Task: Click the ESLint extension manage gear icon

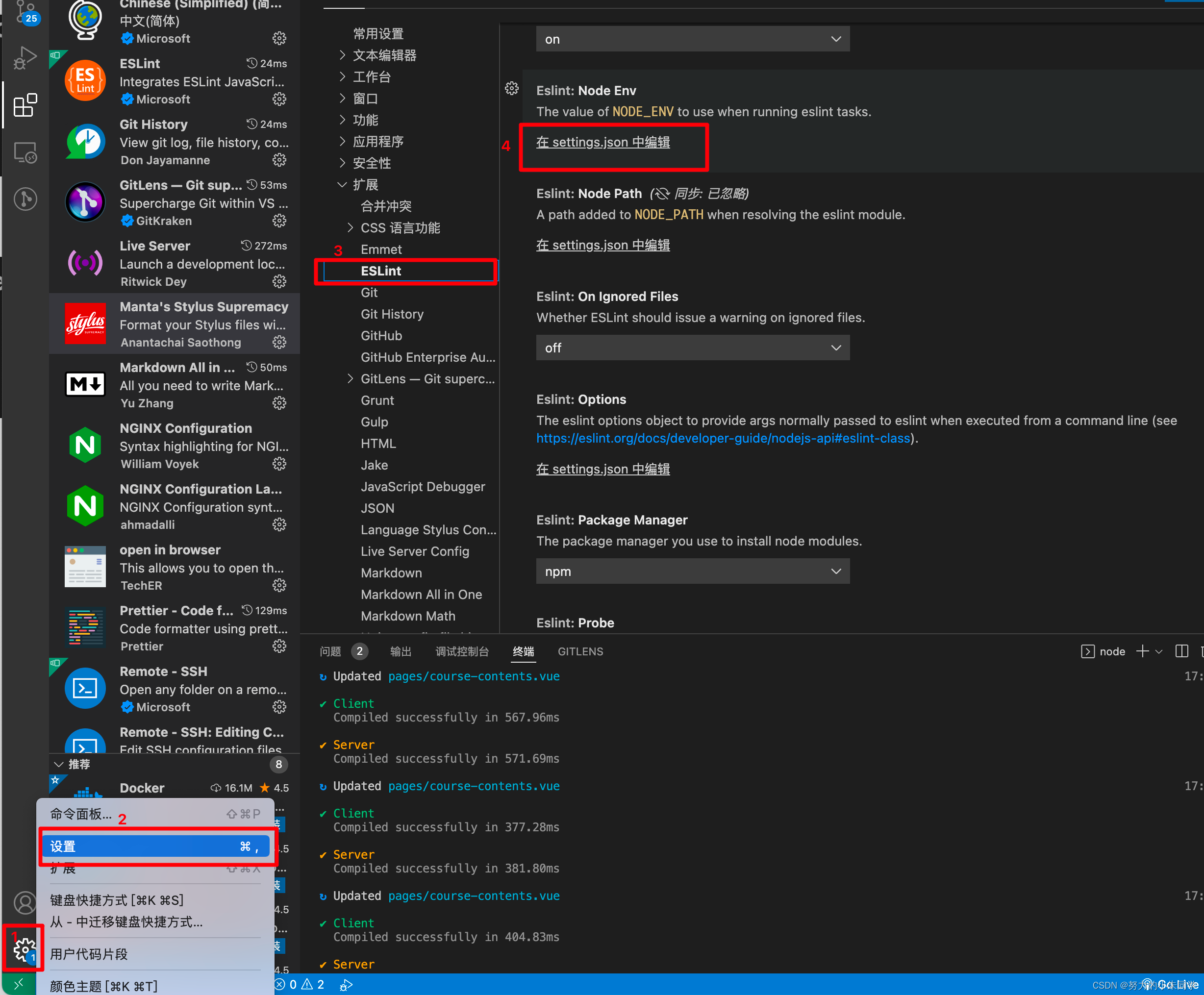Action: pyautogui.click(x=279, y=99)
